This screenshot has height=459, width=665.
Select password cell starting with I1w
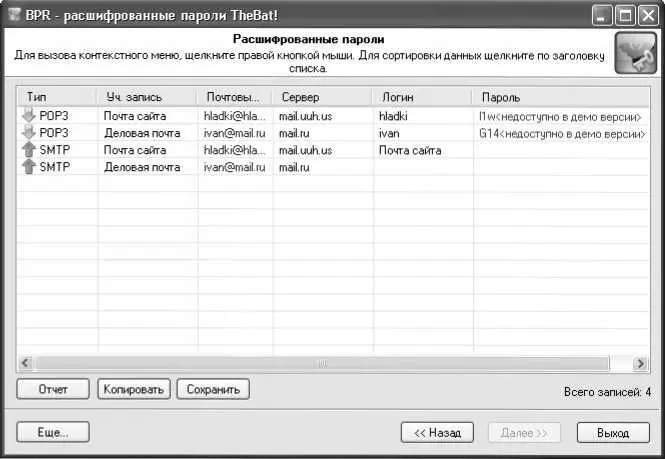coord(560,117)
